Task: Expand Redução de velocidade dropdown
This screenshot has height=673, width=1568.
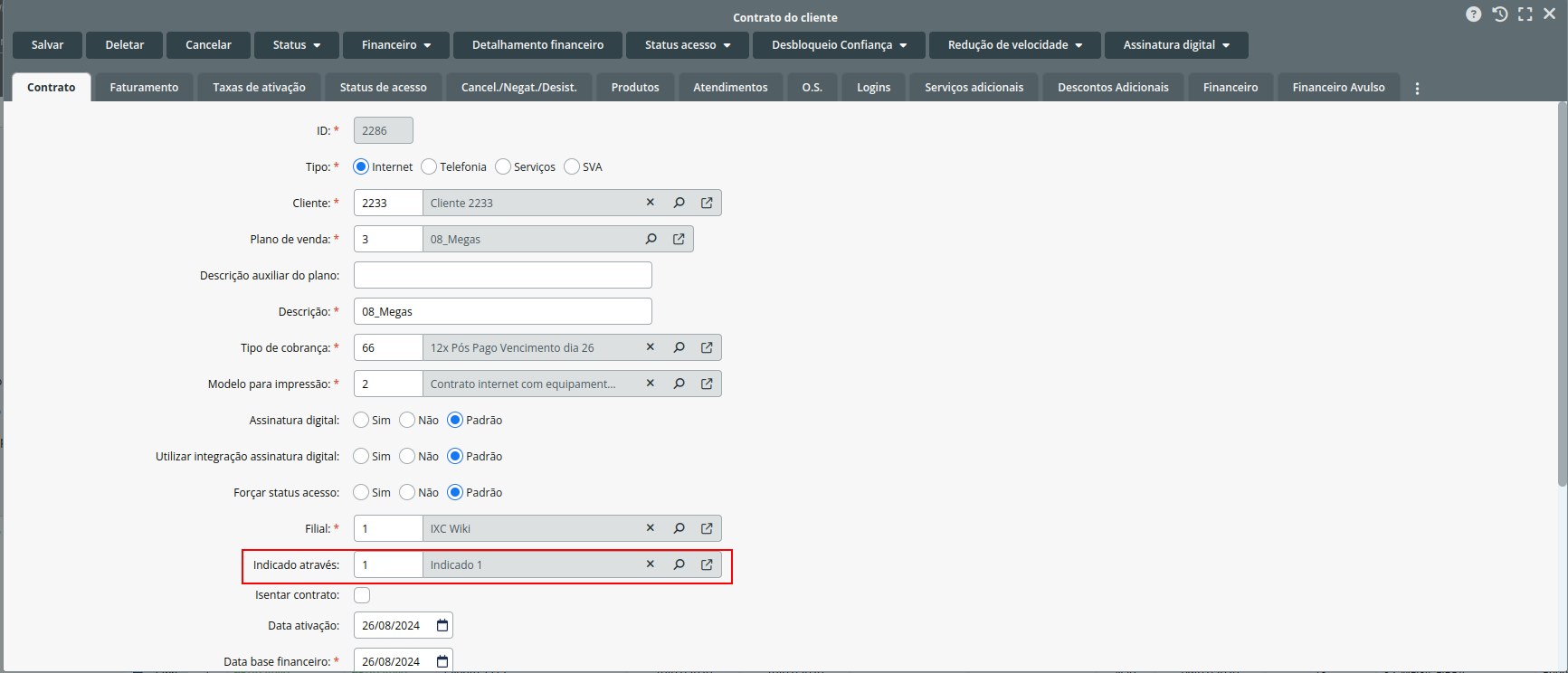Action: pos(1015,45)
